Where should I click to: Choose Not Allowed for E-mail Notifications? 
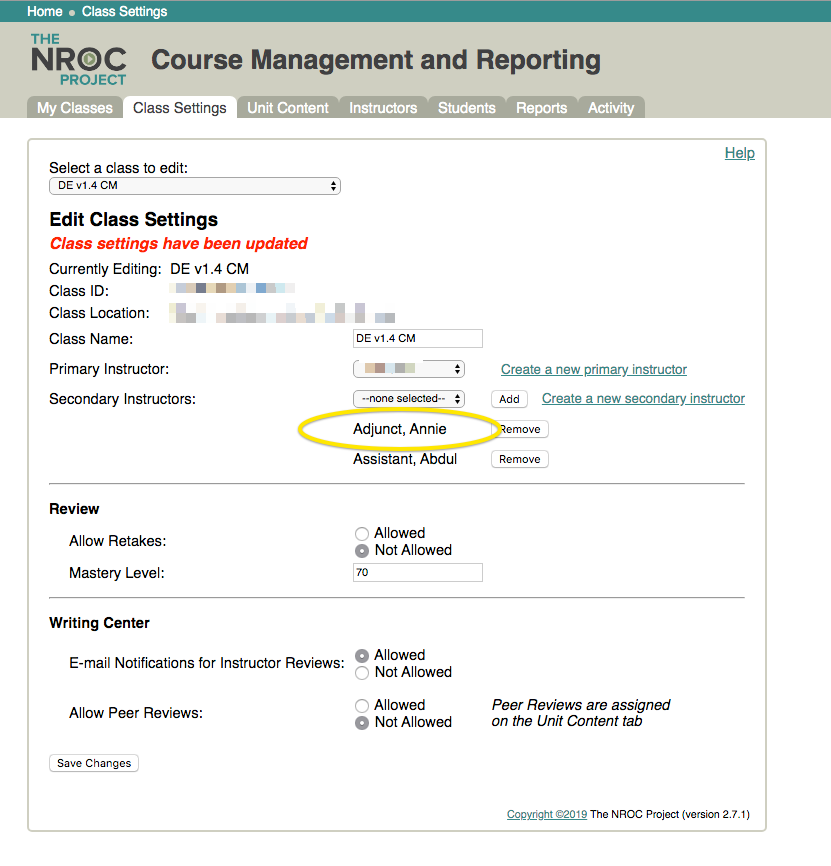(x=362, y=673)
